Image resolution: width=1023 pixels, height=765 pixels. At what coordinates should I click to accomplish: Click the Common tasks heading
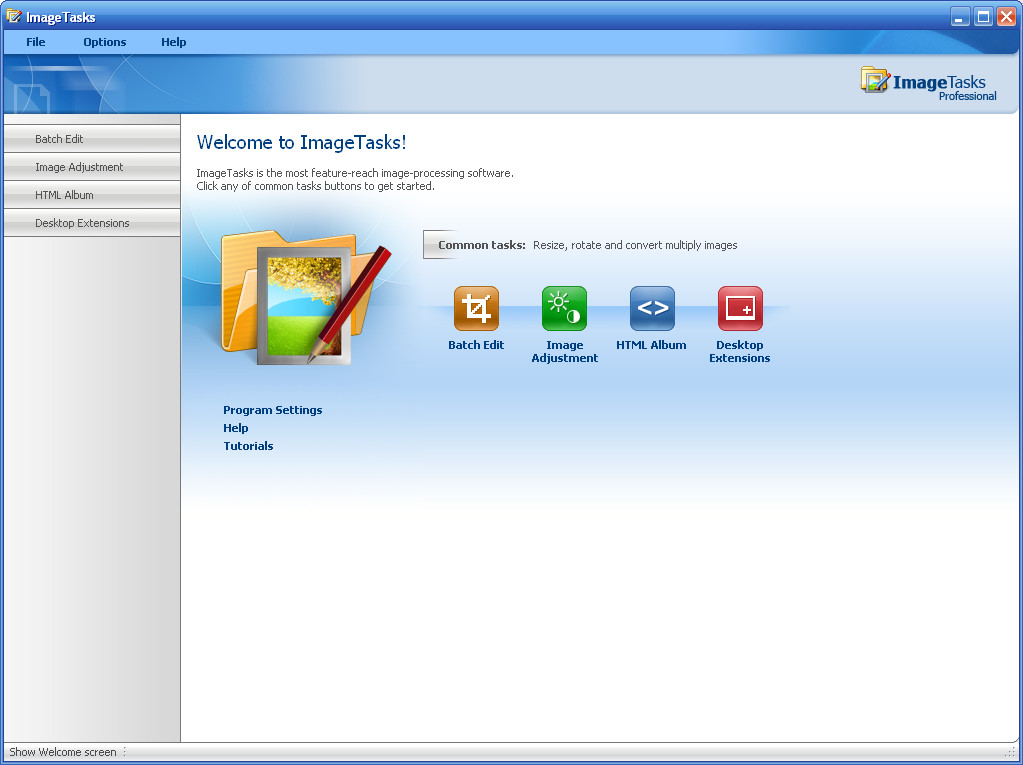(x=481, y=245)
